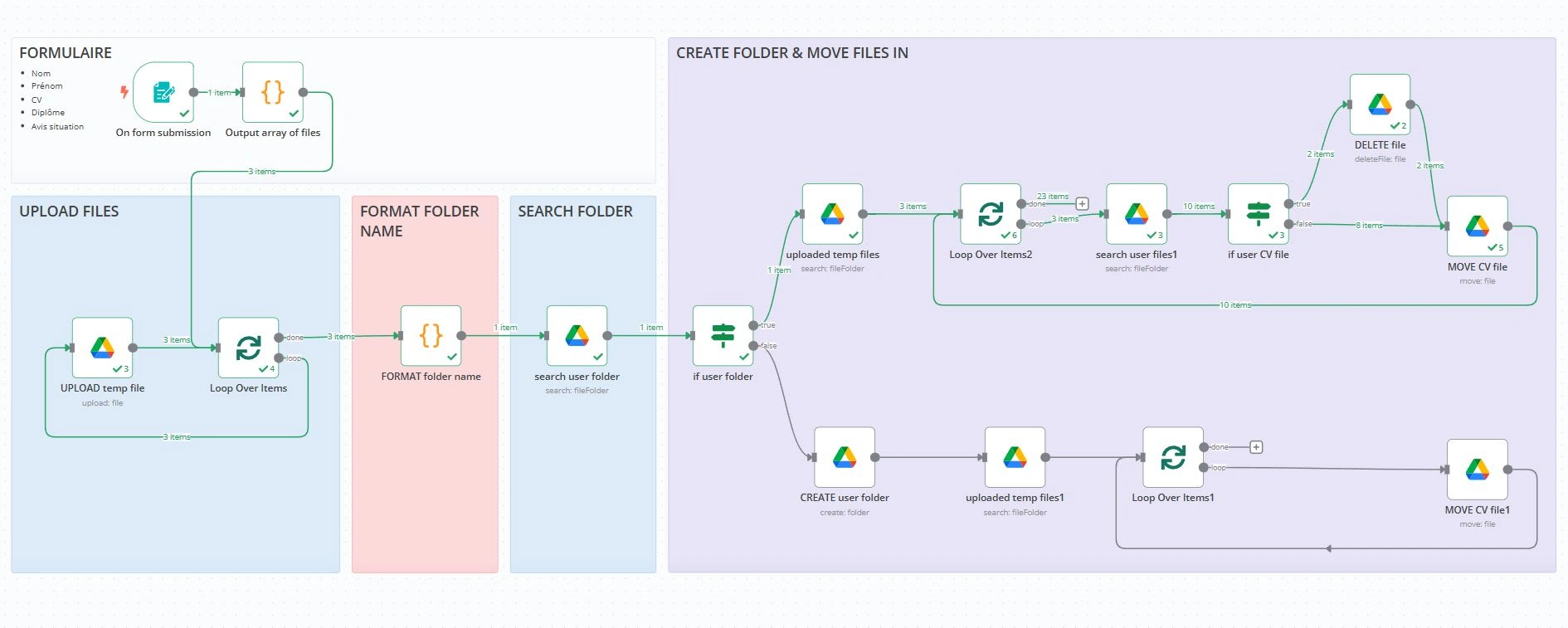The width and height of the screenshot is (1568, 628).
Task: Open the Loop Over Items2 node
Action: (991, 214)
